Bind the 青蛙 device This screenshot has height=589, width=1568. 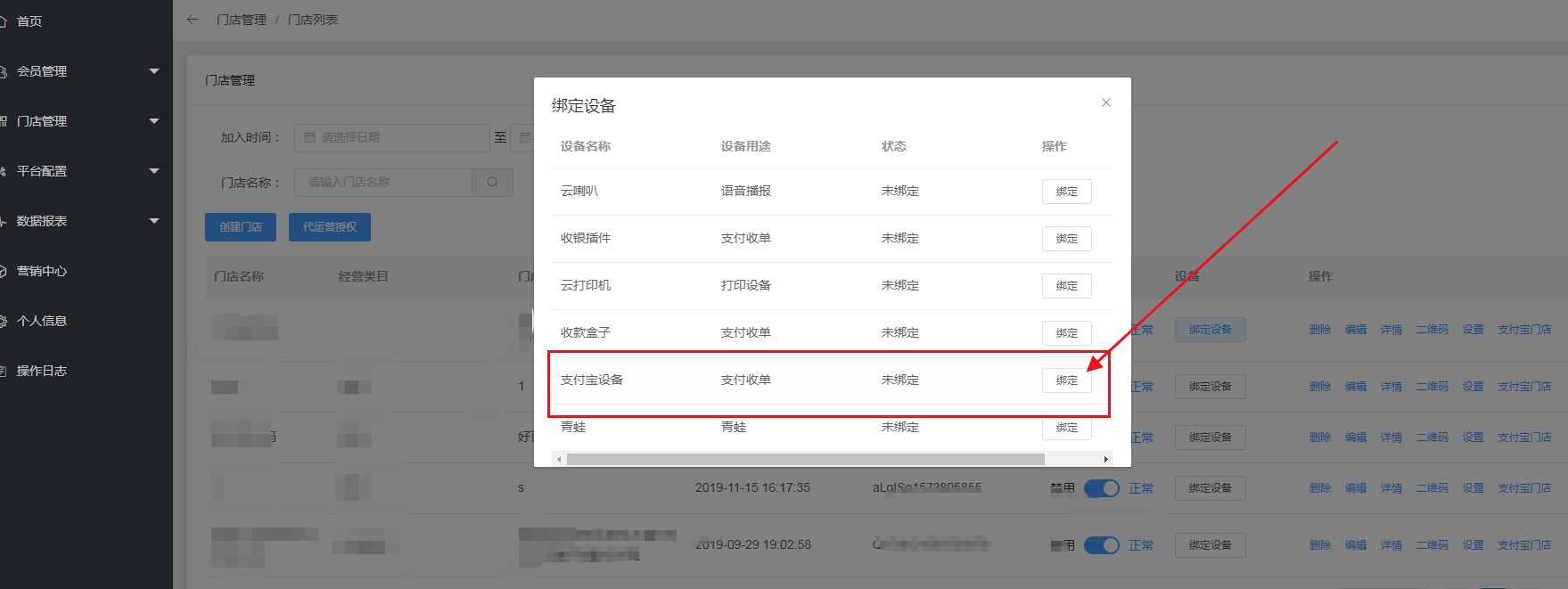coord(1066,428)
